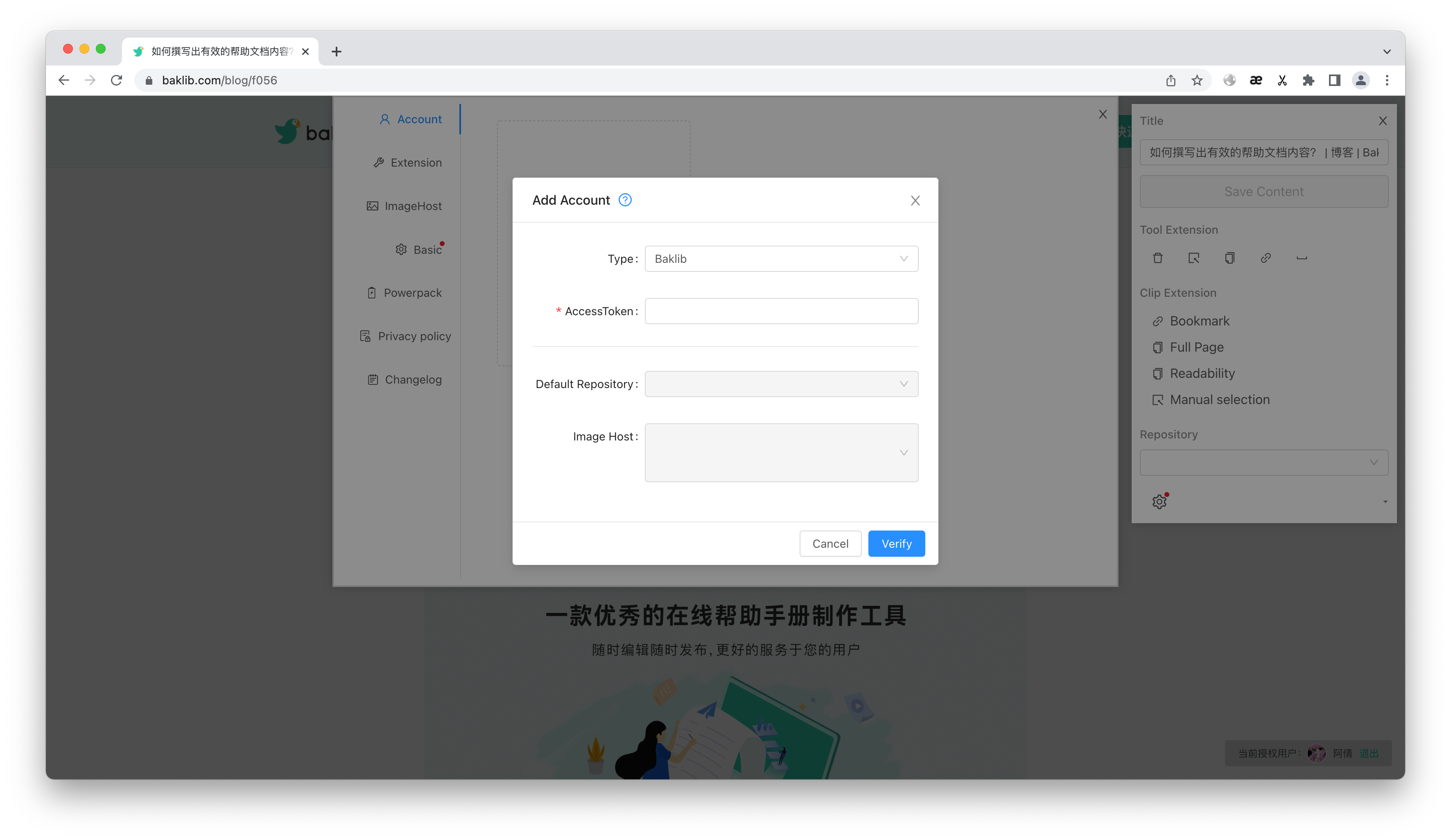Screen dimensions: 1451x840
Task: Open the Account settings tab
Action: point(411,119)
